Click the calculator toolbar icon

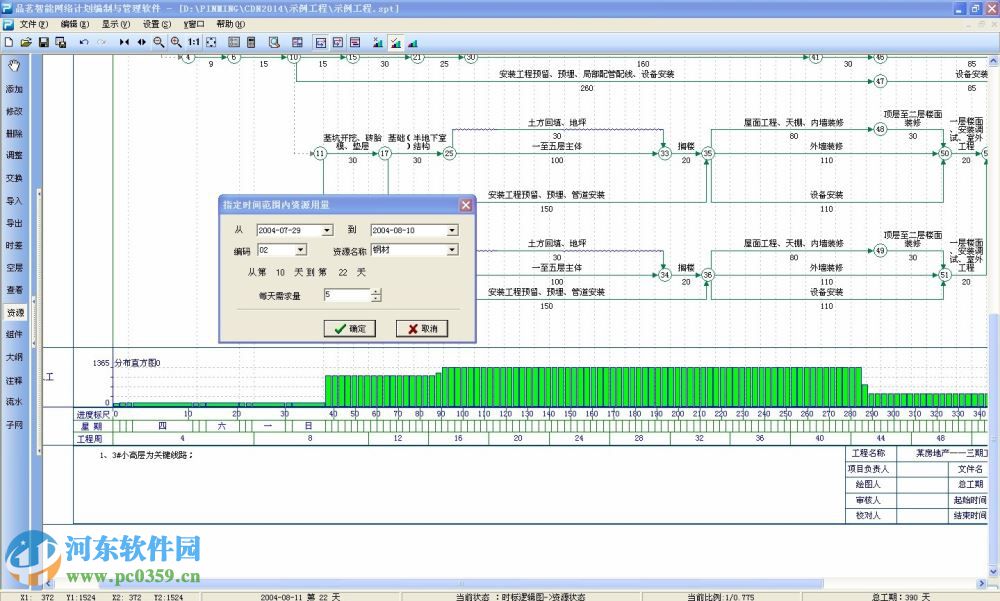click(x=251, y=43)
